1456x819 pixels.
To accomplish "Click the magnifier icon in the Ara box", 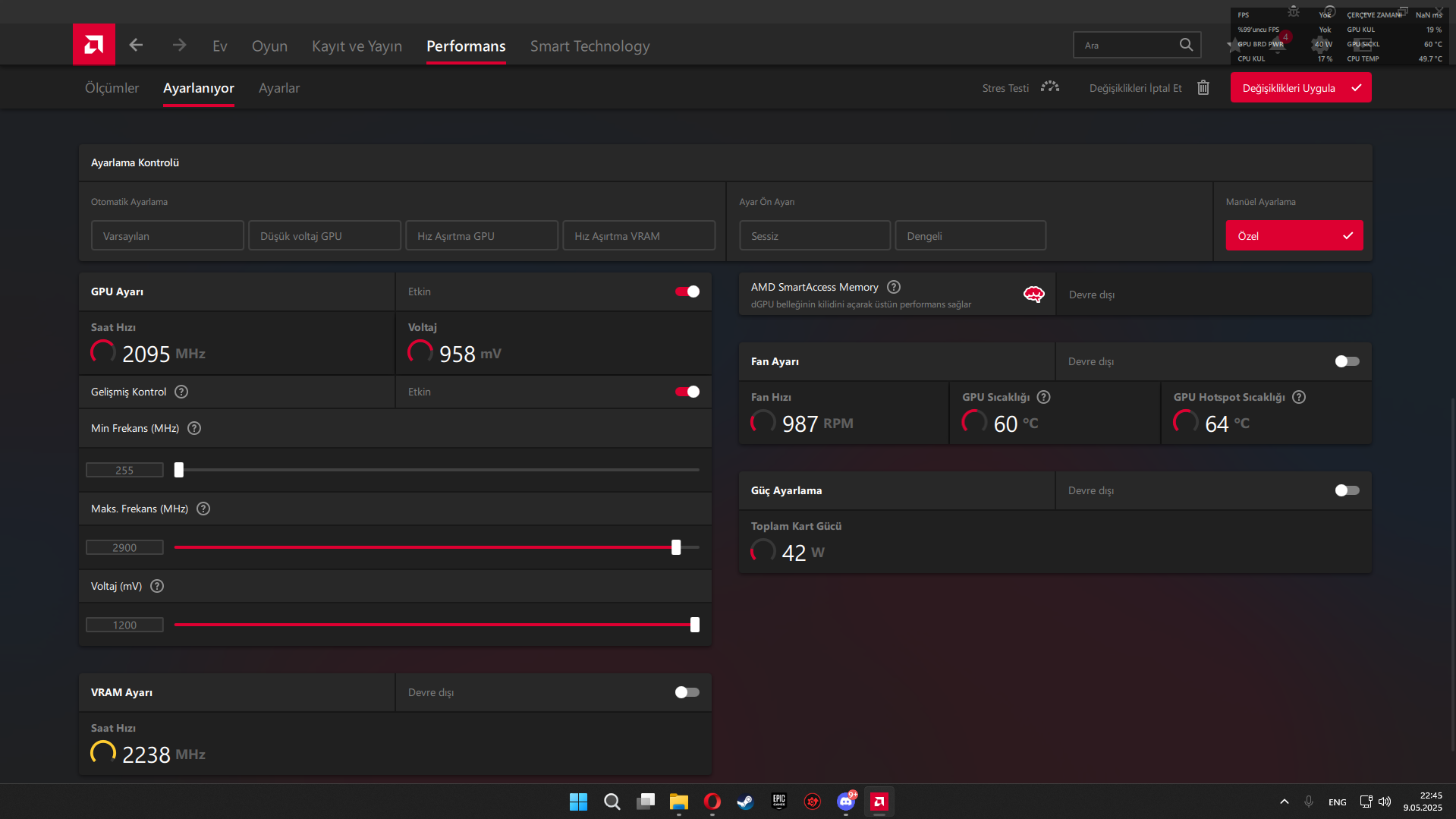I will coord(1186,45).
